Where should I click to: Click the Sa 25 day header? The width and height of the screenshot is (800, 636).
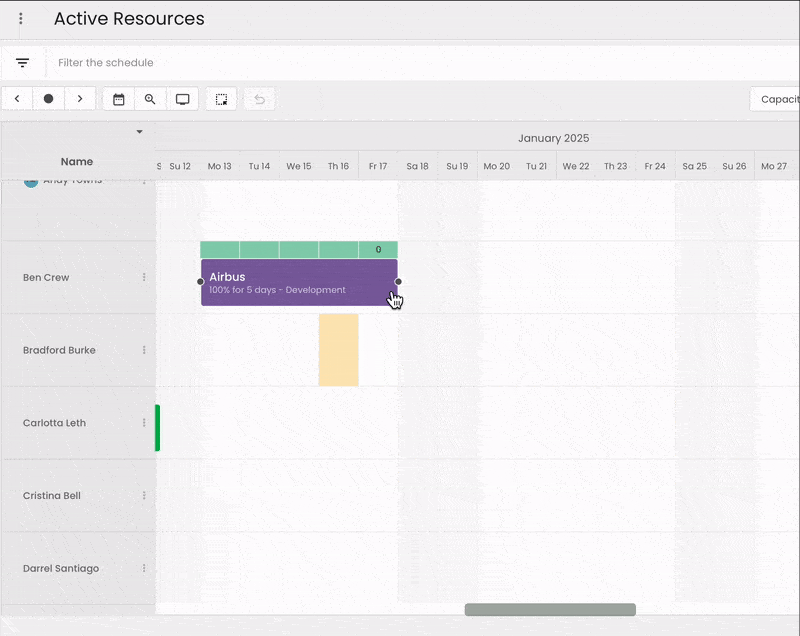(x=694, y=166)
